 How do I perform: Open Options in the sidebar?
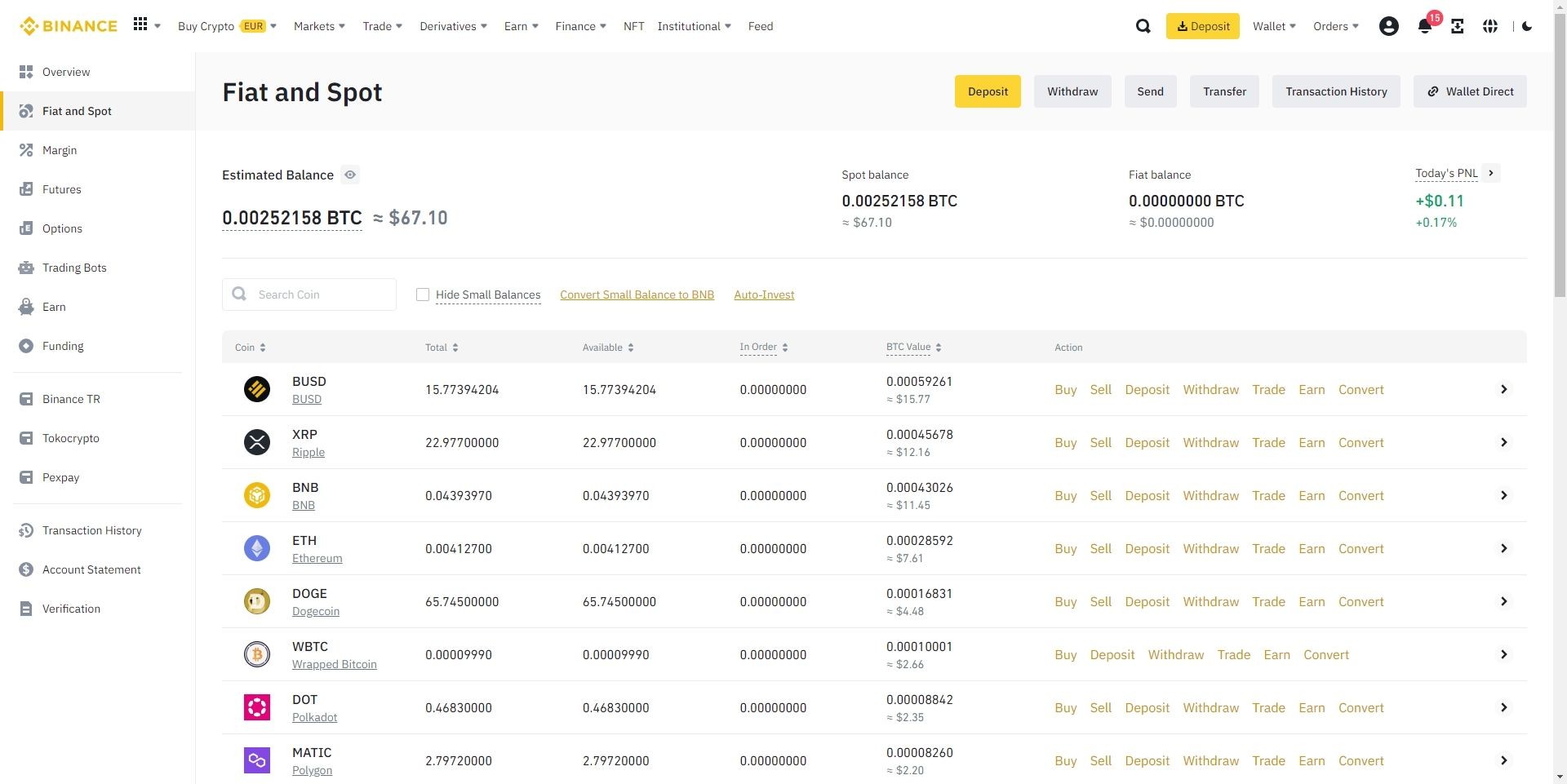pyautogui.click(x=98, y=228)
